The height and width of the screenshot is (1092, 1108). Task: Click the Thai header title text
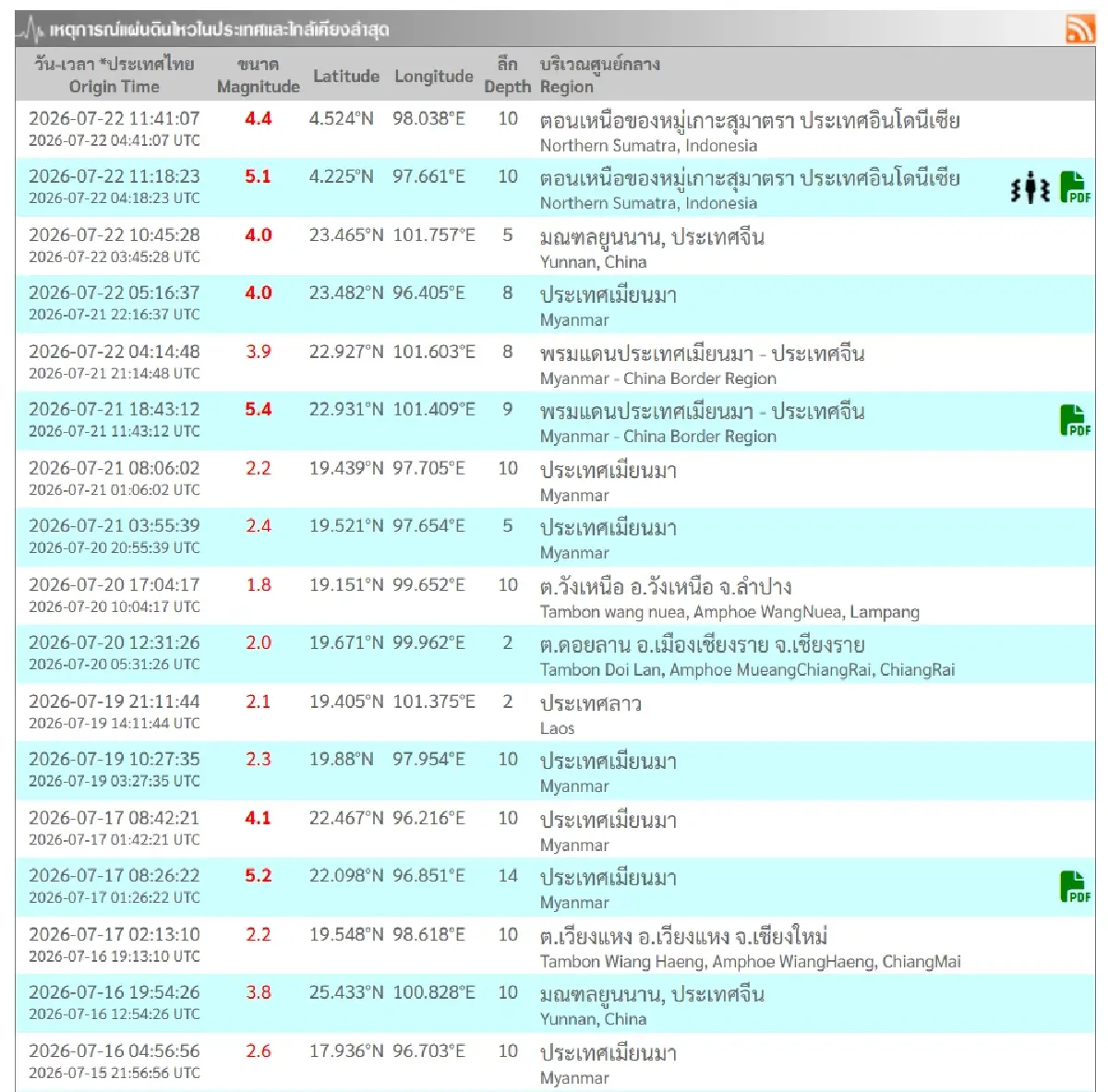[220, 30]
